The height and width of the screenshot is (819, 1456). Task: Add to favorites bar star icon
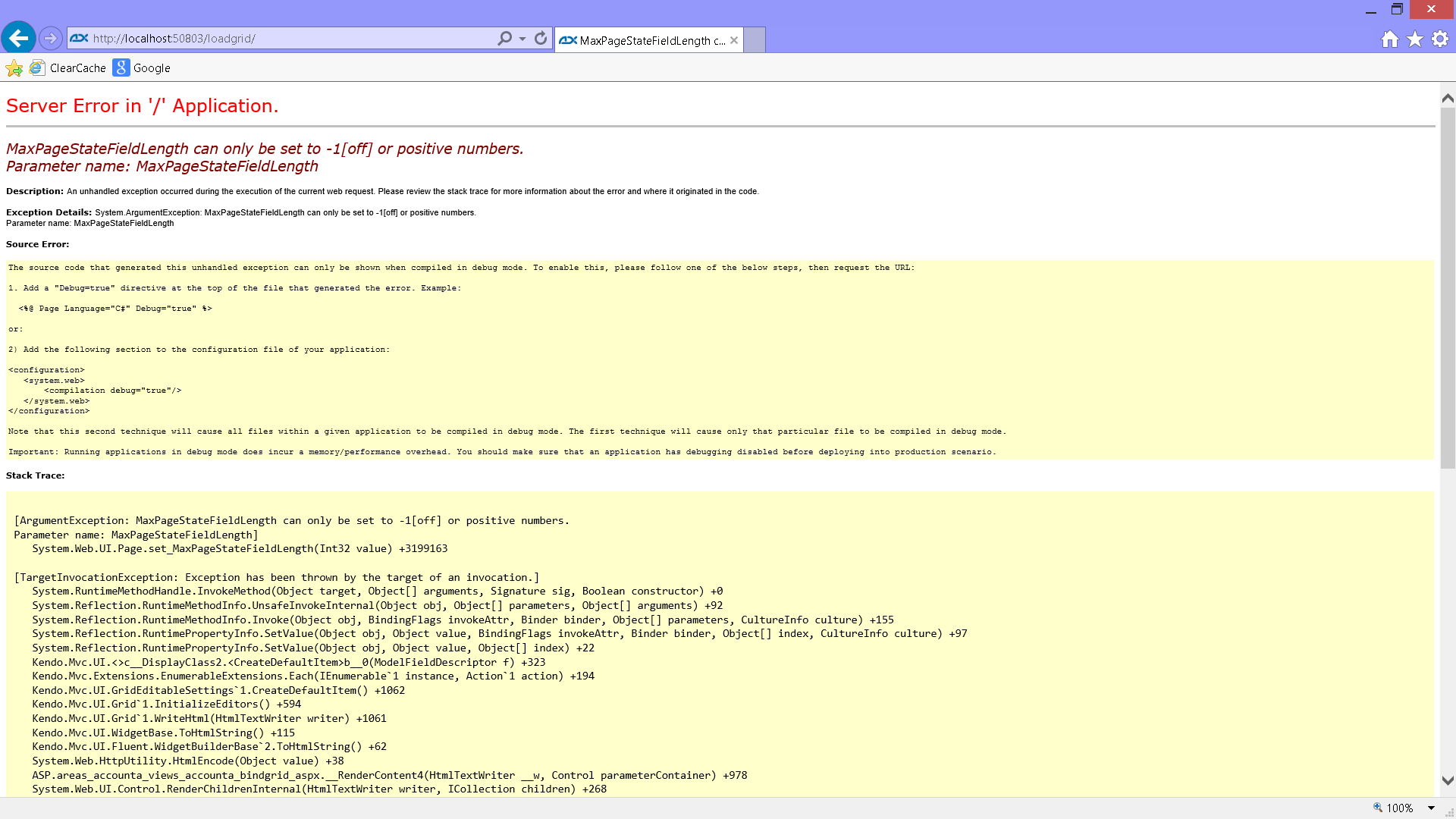[x=14, y=68]
